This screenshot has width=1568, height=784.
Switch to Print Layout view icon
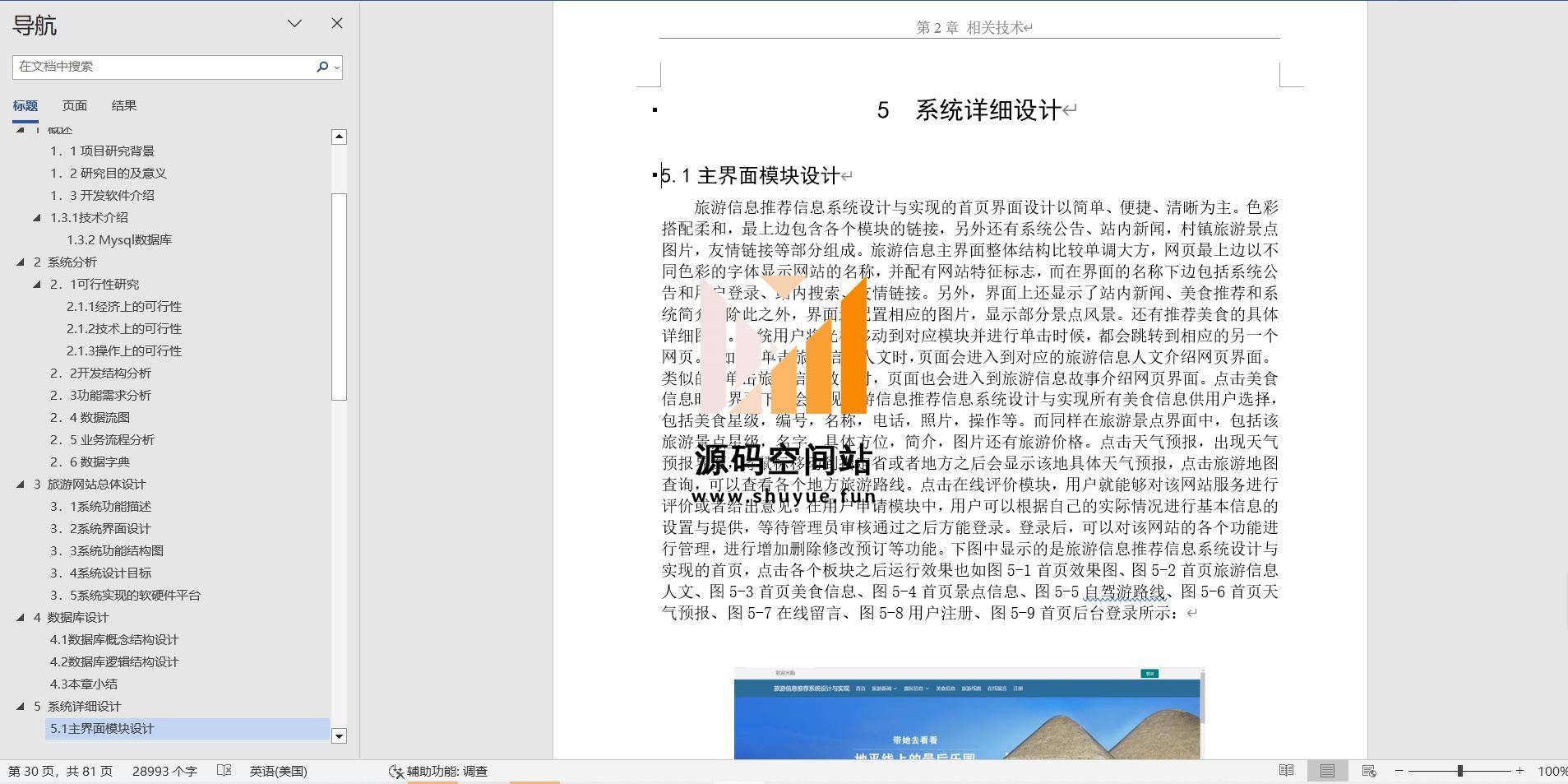click(x=1327, y=771)
